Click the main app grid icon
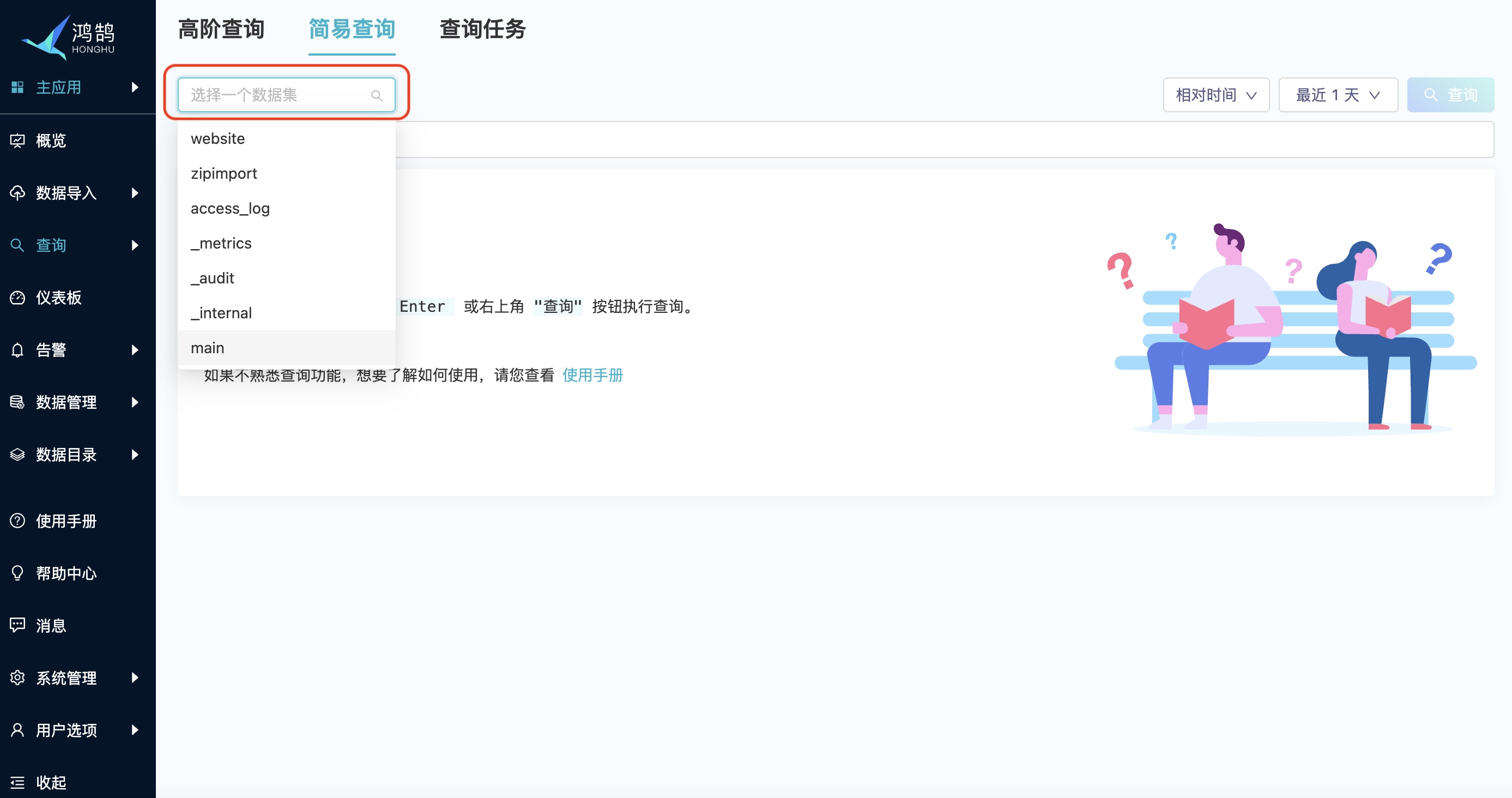 pos(17,87)
